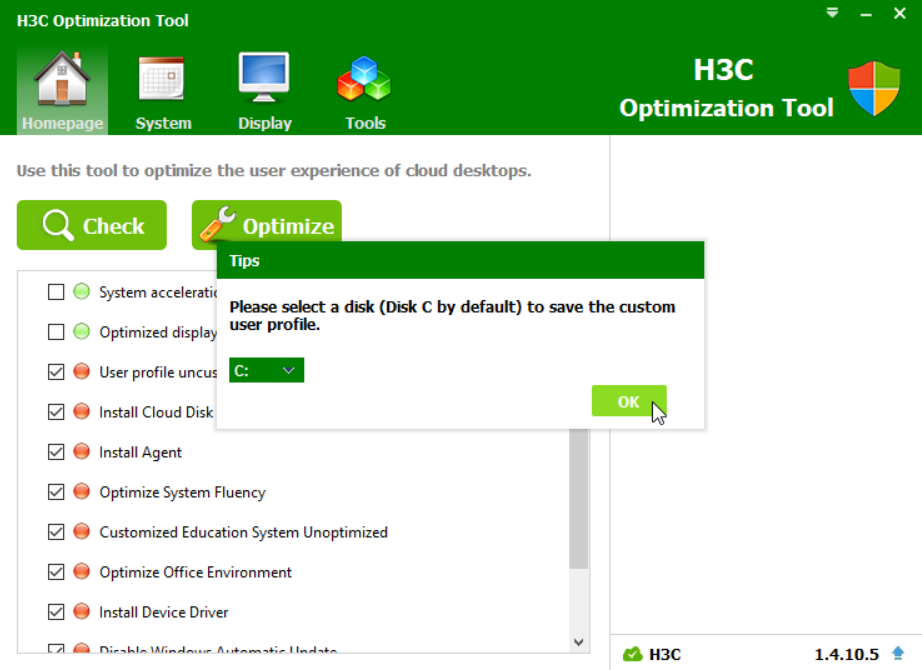Click the "Please select a disk" message text
Viewport: 922px width, 670px height.
pyautogui.click(x=452, y=315)
